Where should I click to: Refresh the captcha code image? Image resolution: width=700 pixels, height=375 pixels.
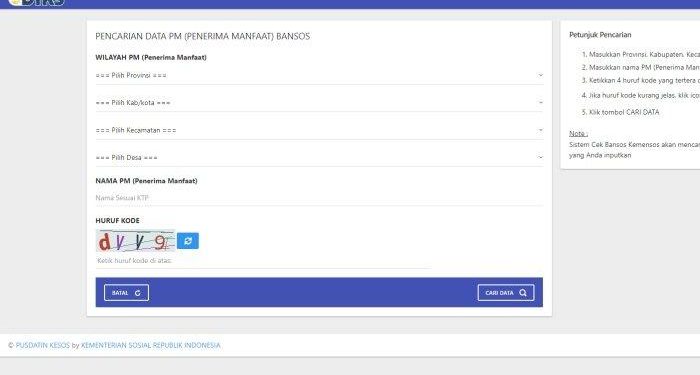pyautogui.click(x=188, y=241)
